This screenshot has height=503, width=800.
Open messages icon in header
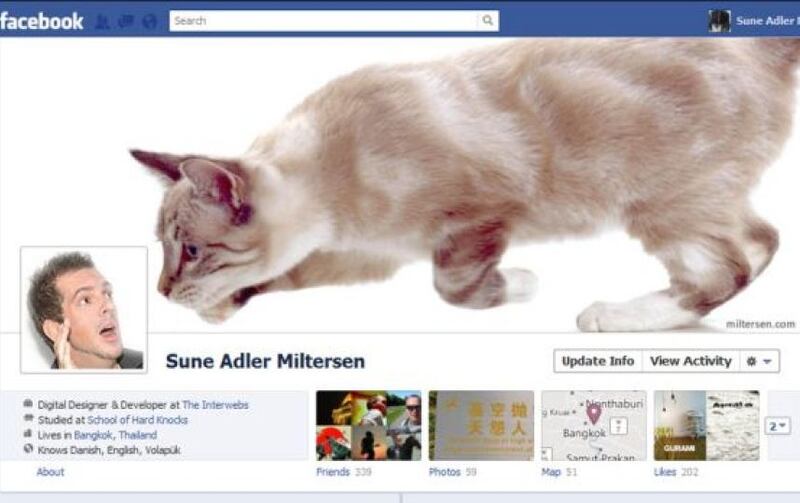(126, 21)
